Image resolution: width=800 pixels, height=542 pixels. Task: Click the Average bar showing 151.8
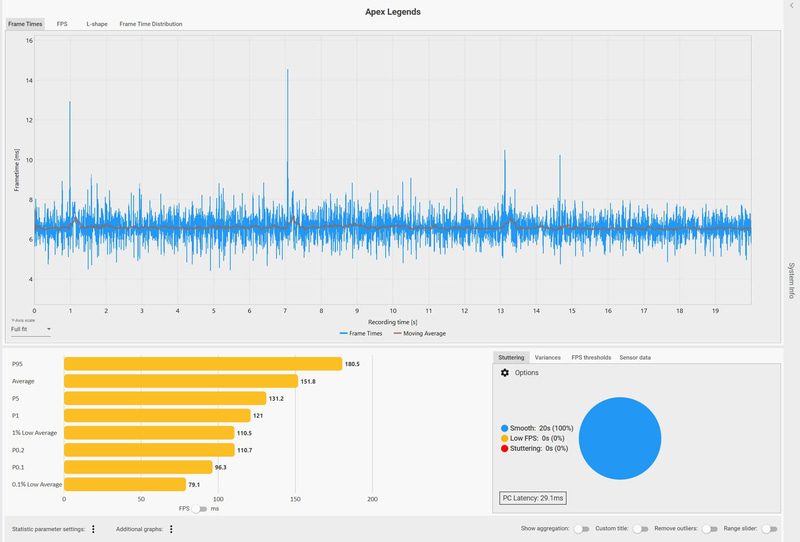[181, 381]
